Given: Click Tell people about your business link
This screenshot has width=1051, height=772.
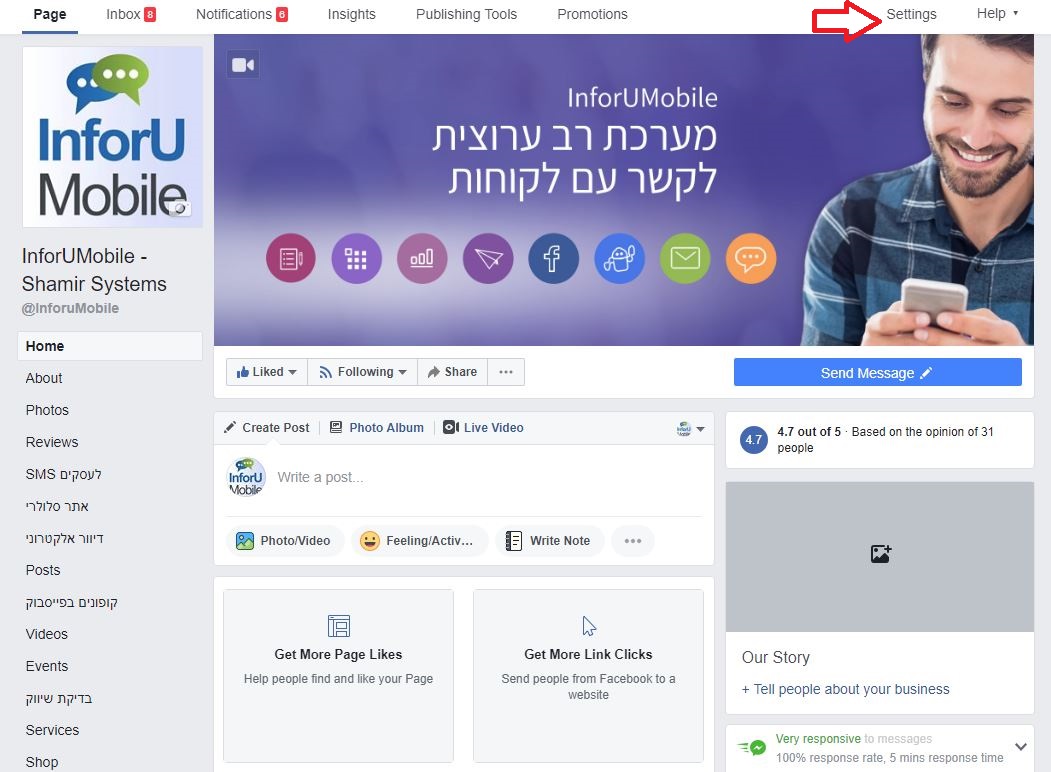Looking at the screenshot, I should pos(845,689).
